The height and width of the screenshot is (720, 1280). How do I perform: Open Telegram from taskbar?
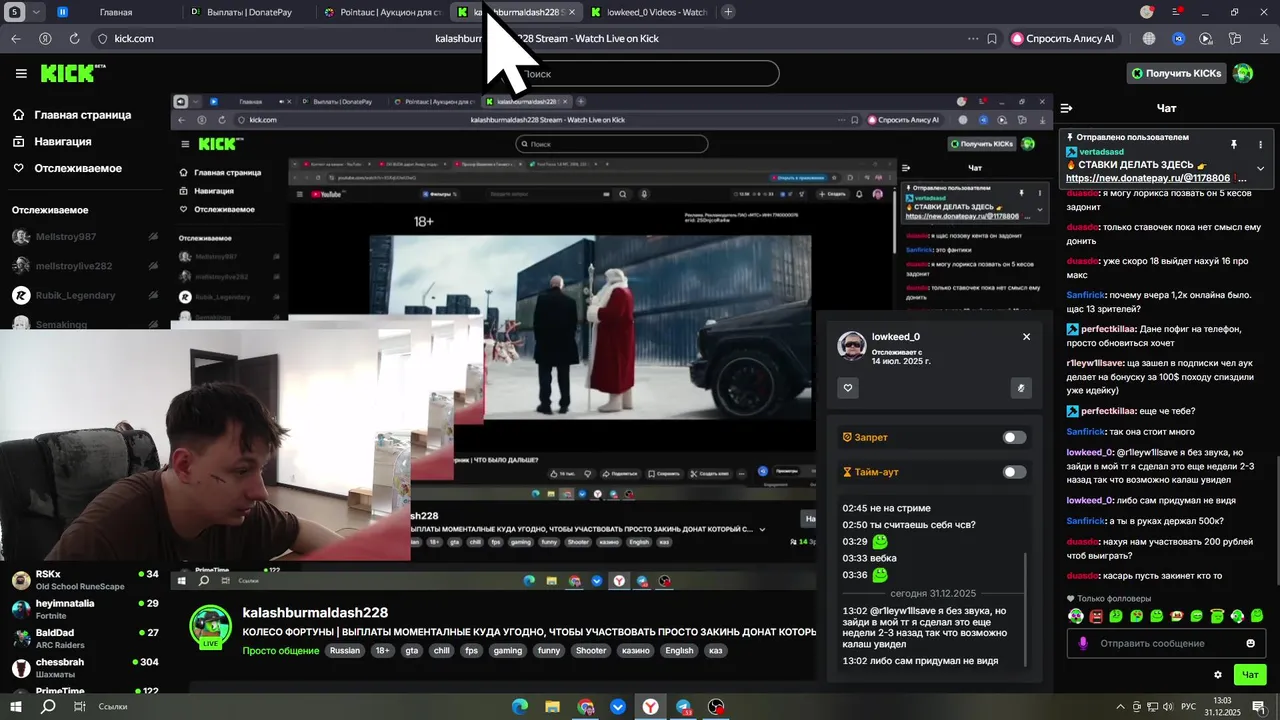(683, 707)
